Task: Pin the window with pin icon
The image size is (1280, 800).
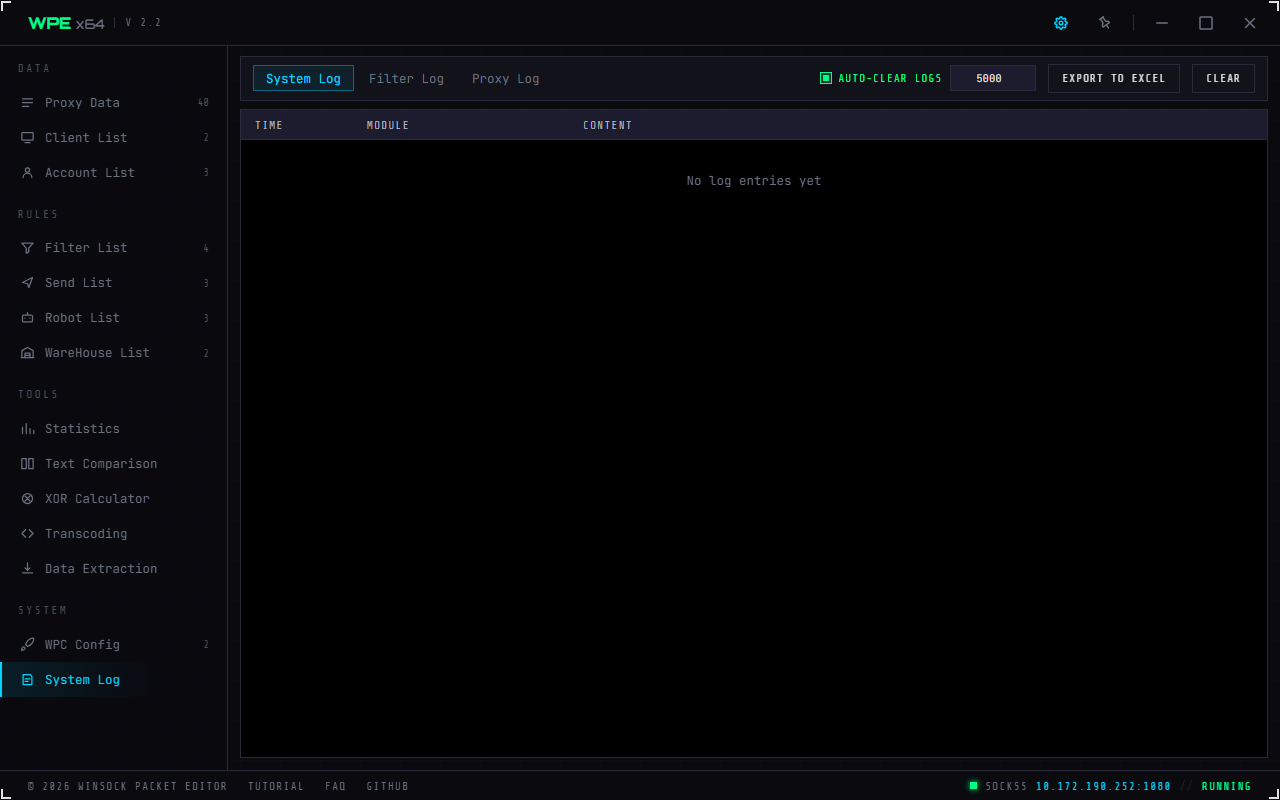Action: [x=1105, y=23]
